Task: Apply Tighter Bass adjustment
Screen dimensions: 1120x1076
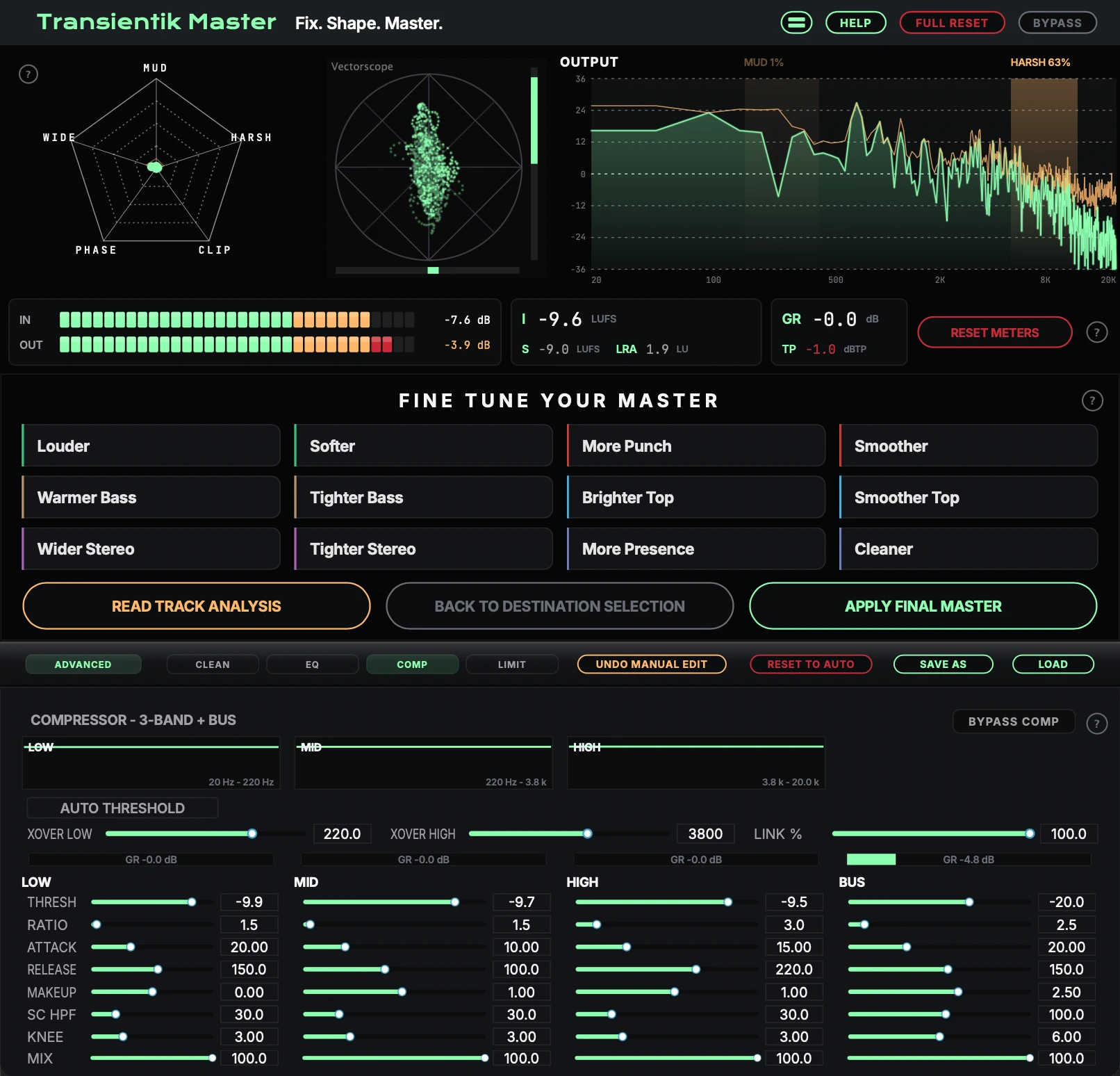Action: [x=423, y=497]
